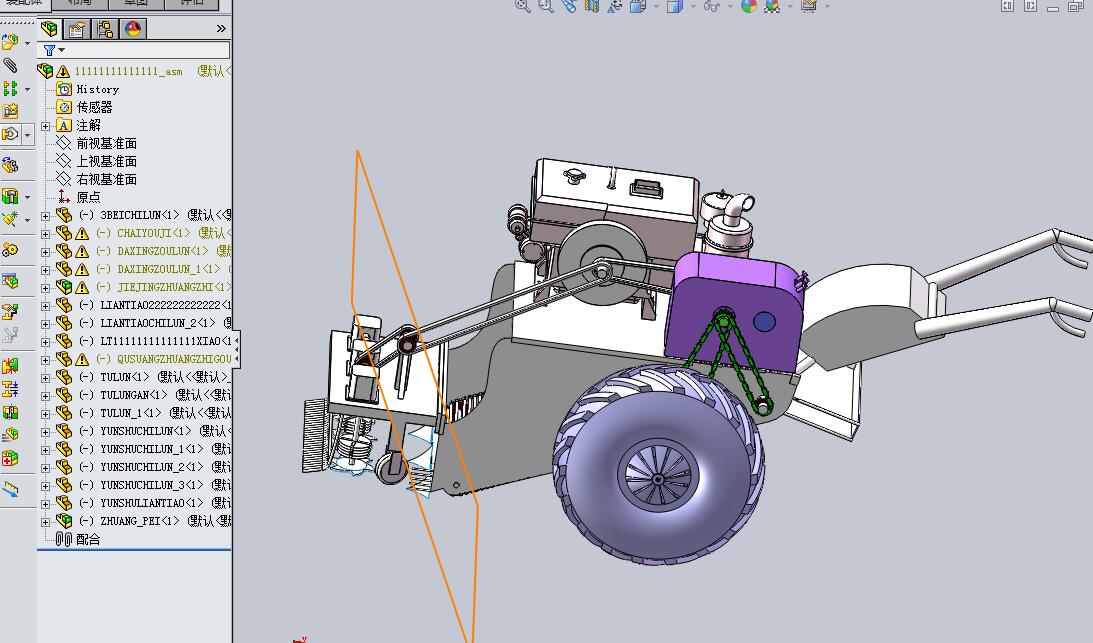Image resolution: width=1093 pixels, height=643 pixels.
Task: Open the Clearance Verification tool
Action: [10, 388]
